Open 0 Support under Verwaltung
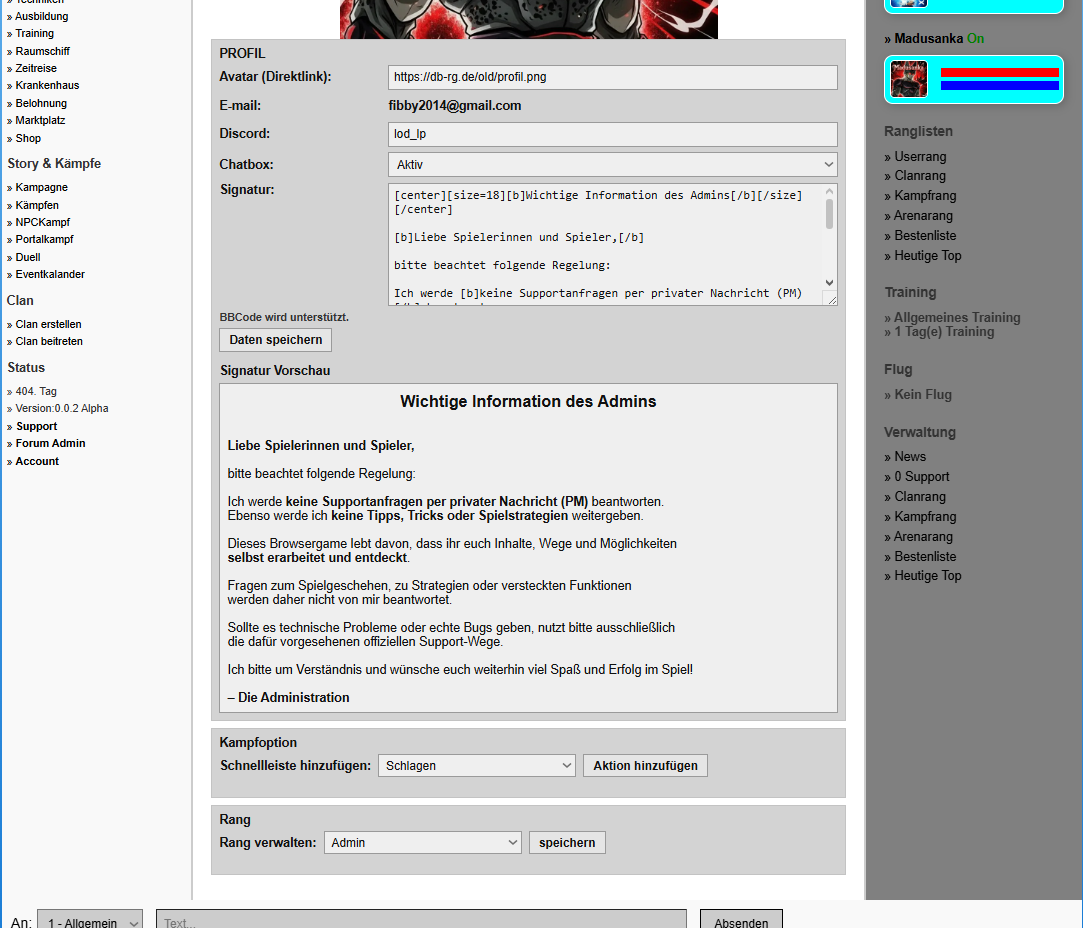The width and height of the screenshot is (1083, 928). click(921, 476)
